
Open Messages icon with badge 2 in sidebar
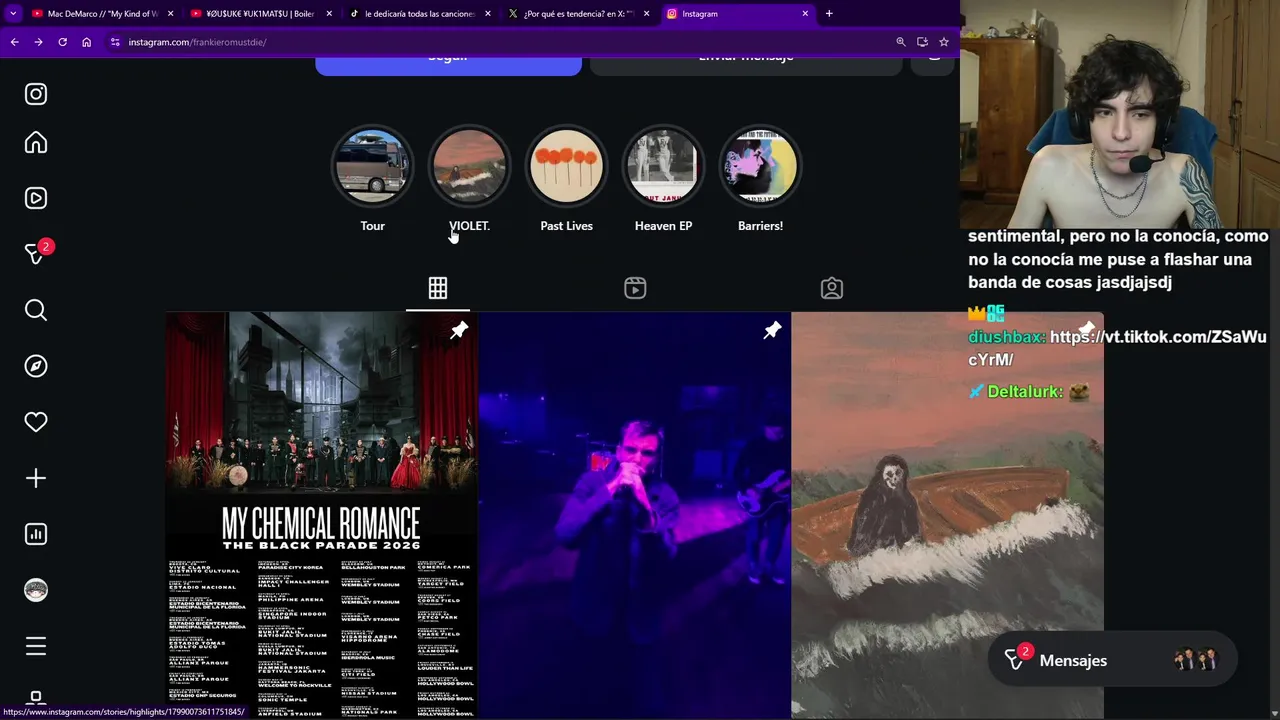point(36,253)
